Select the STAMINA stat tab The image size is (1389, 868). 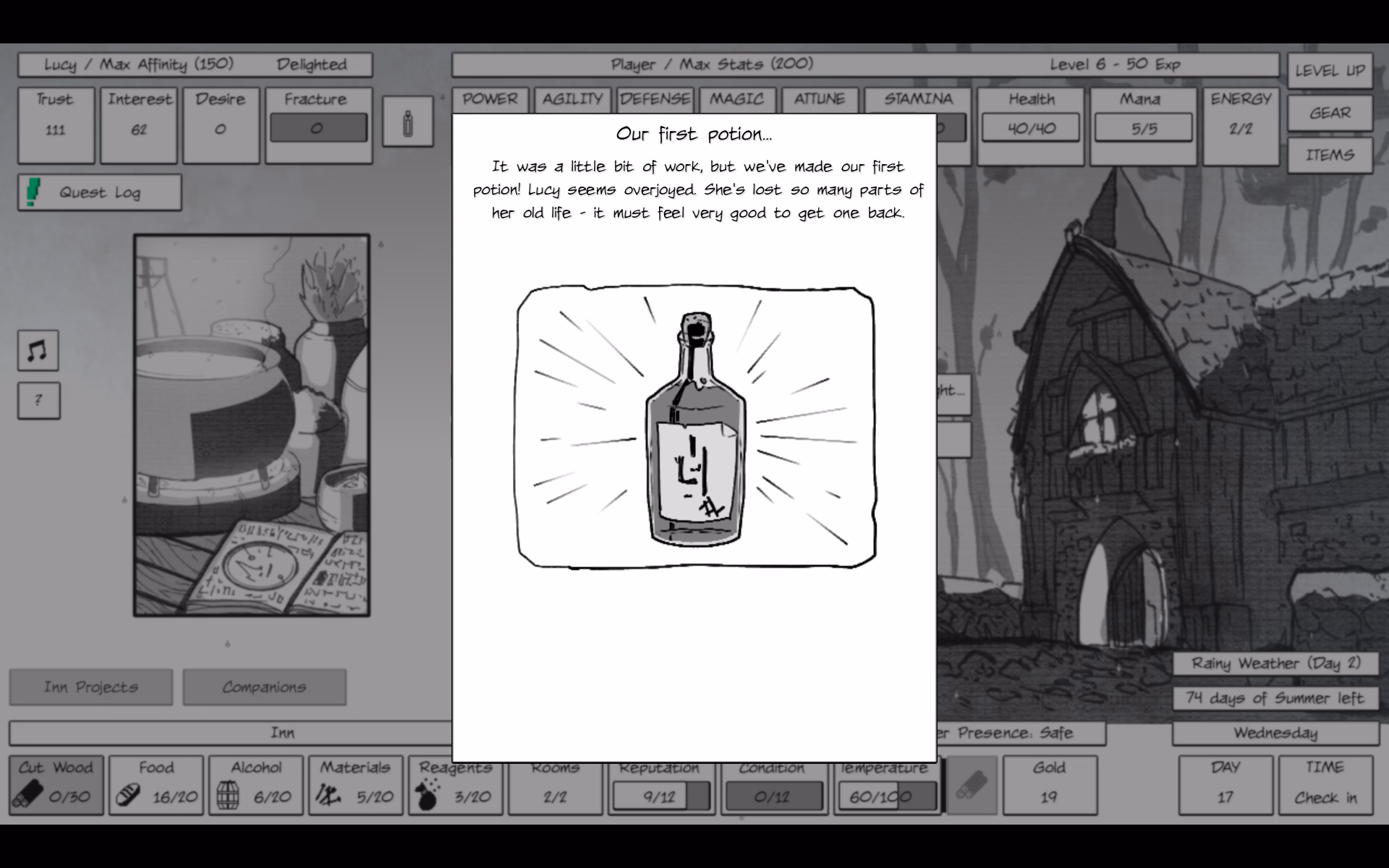[918, 100]
